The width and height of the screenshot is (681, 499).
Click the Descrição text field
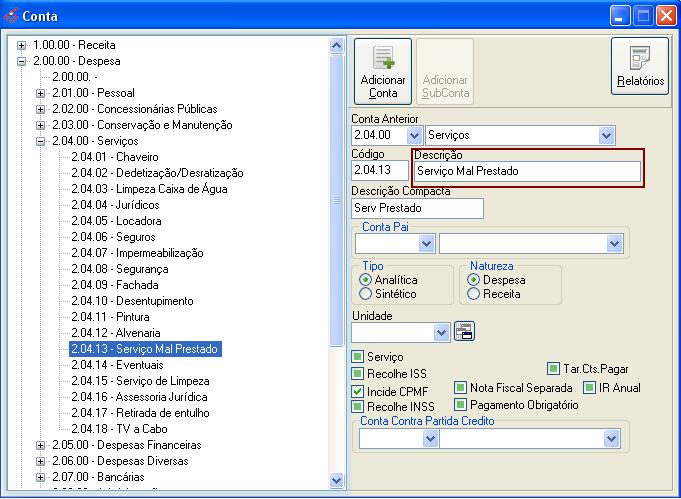tap(527, 171)
